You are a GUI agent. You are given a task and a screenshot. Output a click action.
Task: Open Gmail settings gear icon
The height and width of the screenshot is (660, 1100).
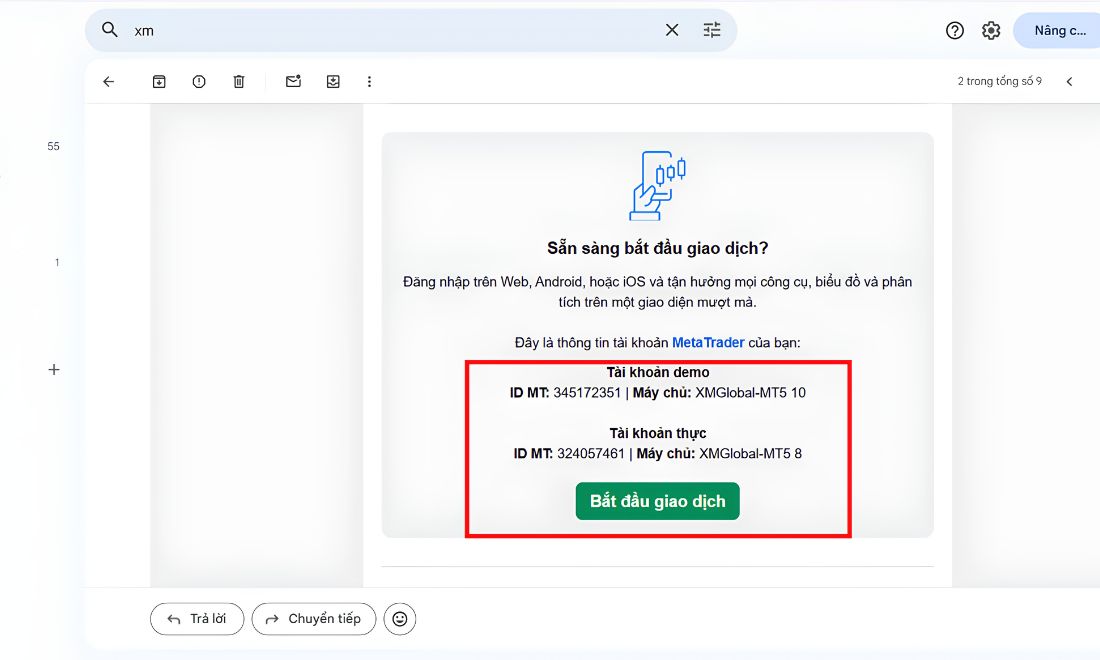(x=991, y=30)
